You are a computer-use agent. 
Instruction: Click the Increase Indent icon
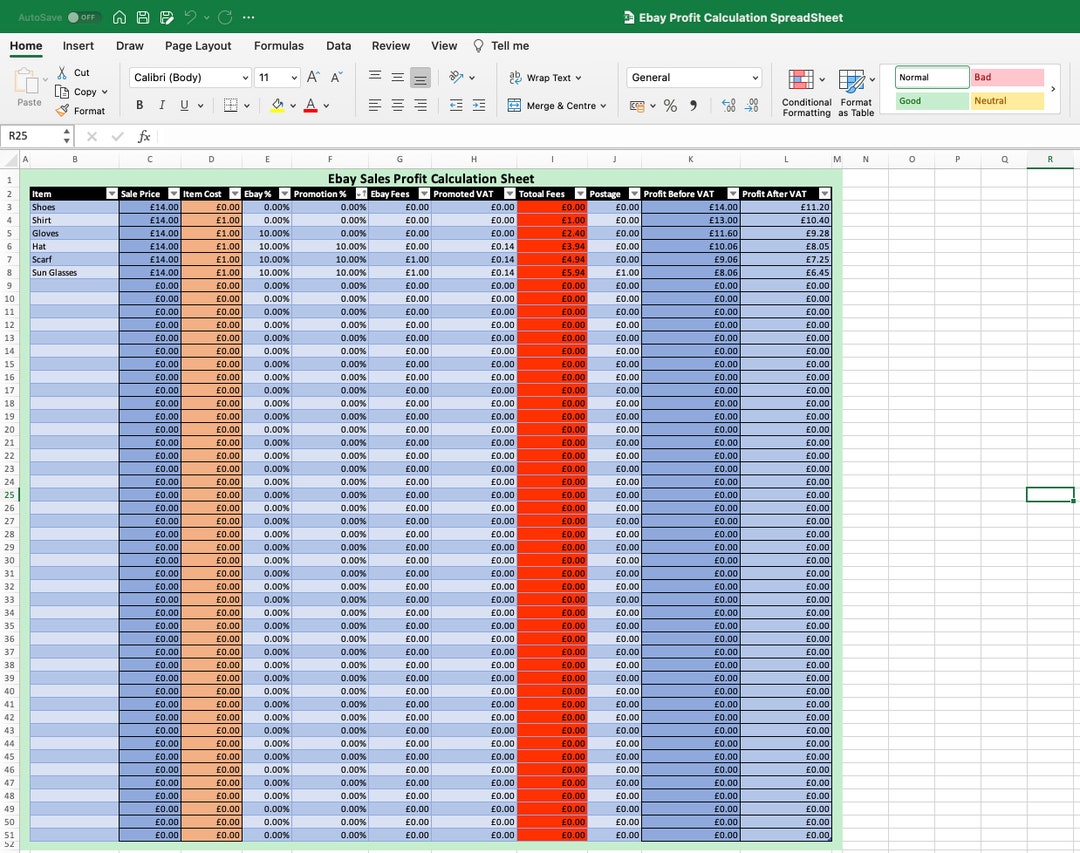[479, 105]
